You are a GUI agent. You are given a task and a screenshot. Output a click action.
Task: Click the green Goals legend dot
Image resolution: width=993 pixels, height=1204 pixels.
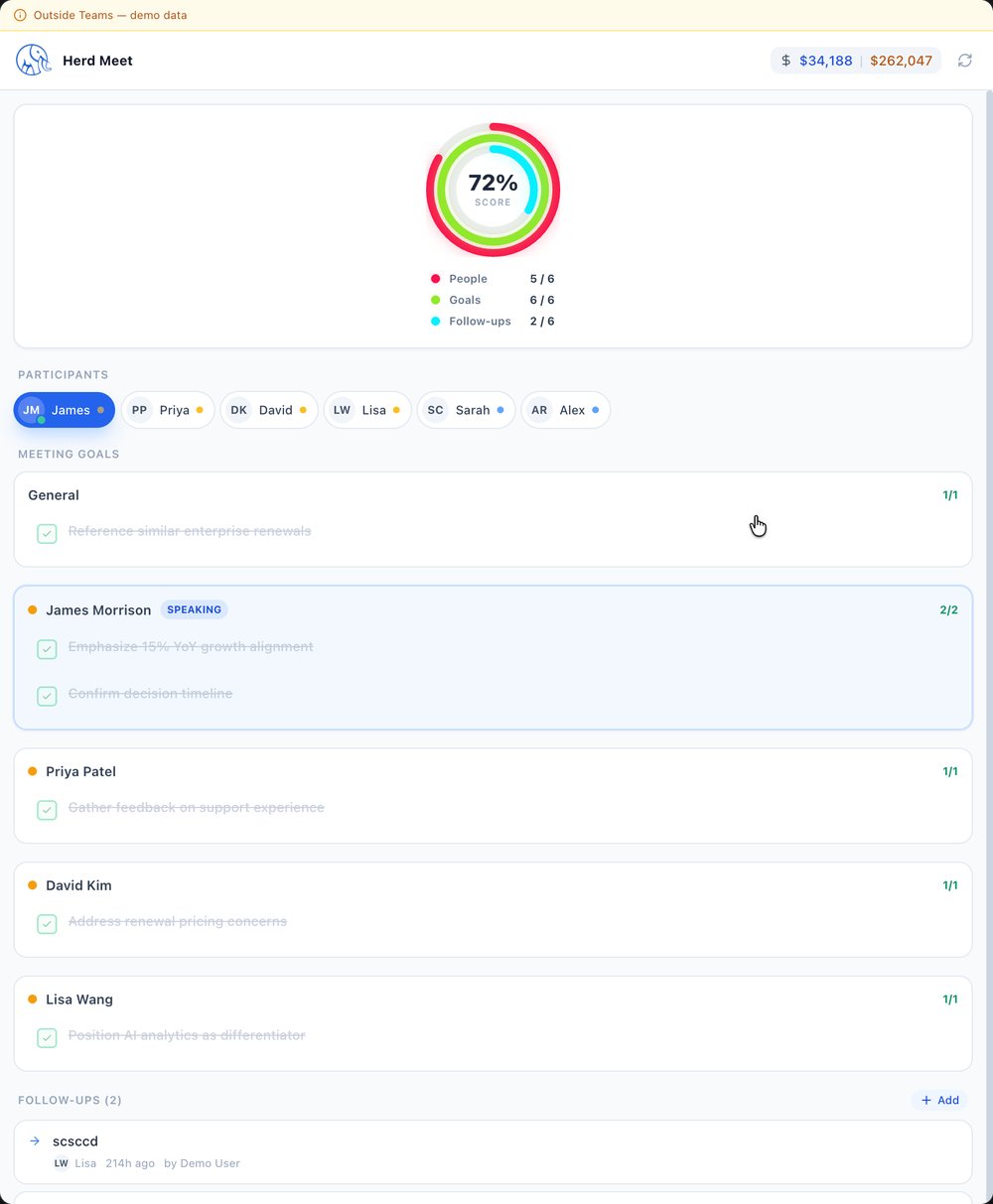pos(435,300)
